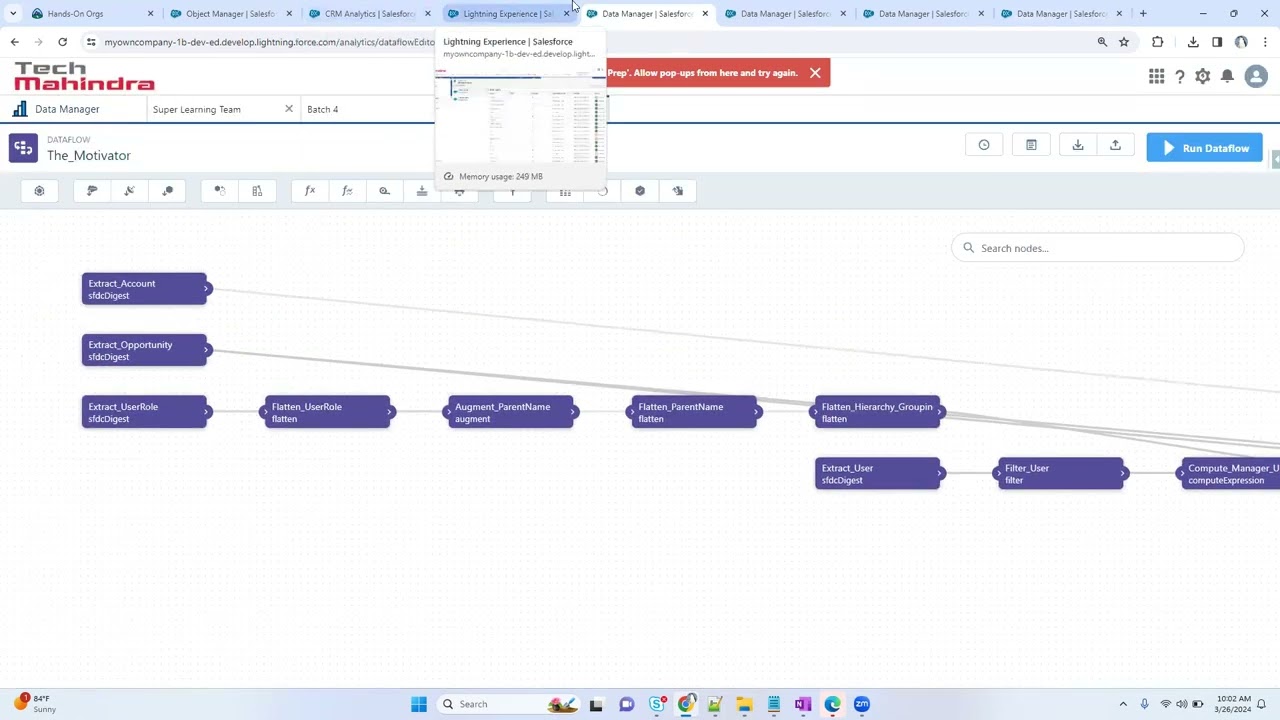This screenshot has height=720, width=1280.
Task: Add a flatten node from toolbar
Action: click(x=422, y=191)
